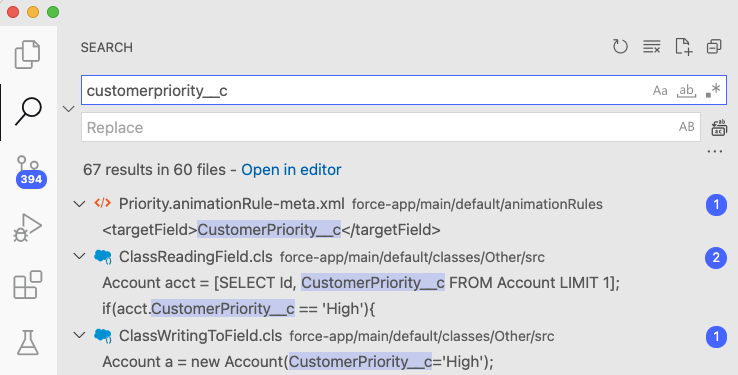The width and height of the screenshot is (738, 375).
Task: Toggle Match Case option
Action: click(x=660, y=90)
